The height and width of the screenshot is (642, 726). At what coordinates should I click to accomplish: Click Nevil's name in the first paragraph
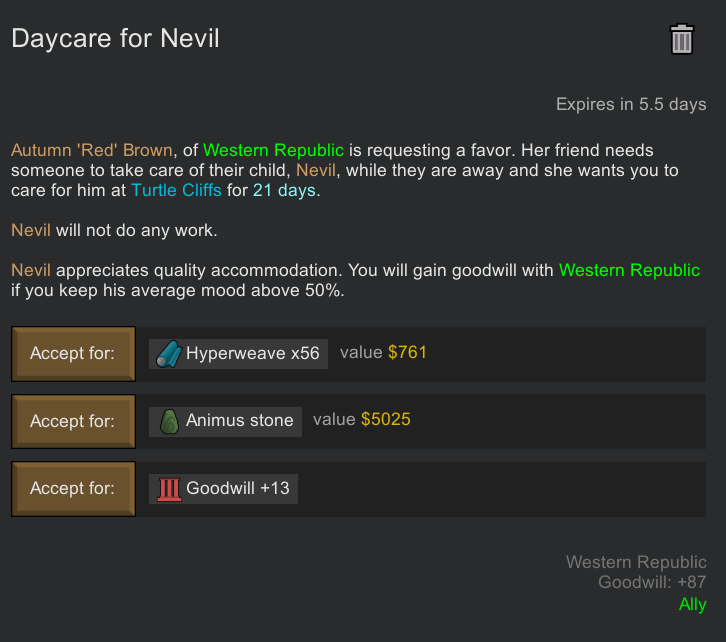click(316, 170)
